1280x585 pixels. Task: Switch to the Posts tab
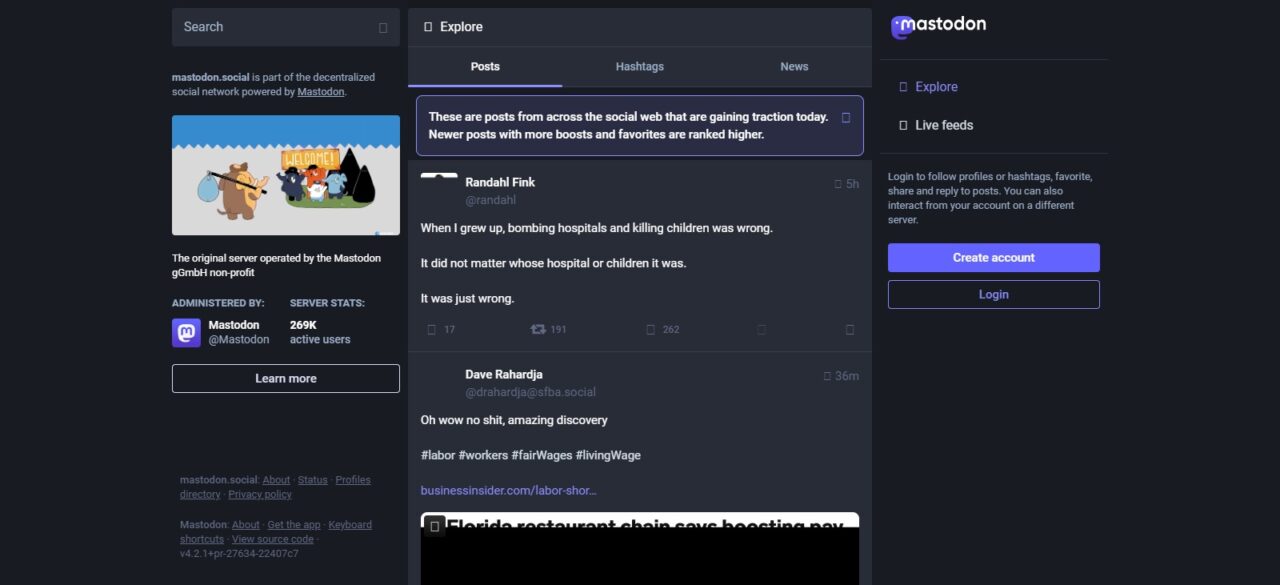point(485,67)
